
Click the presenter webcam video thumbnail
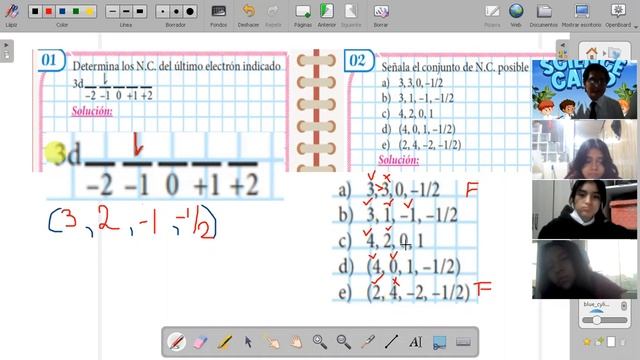point(584,89)
